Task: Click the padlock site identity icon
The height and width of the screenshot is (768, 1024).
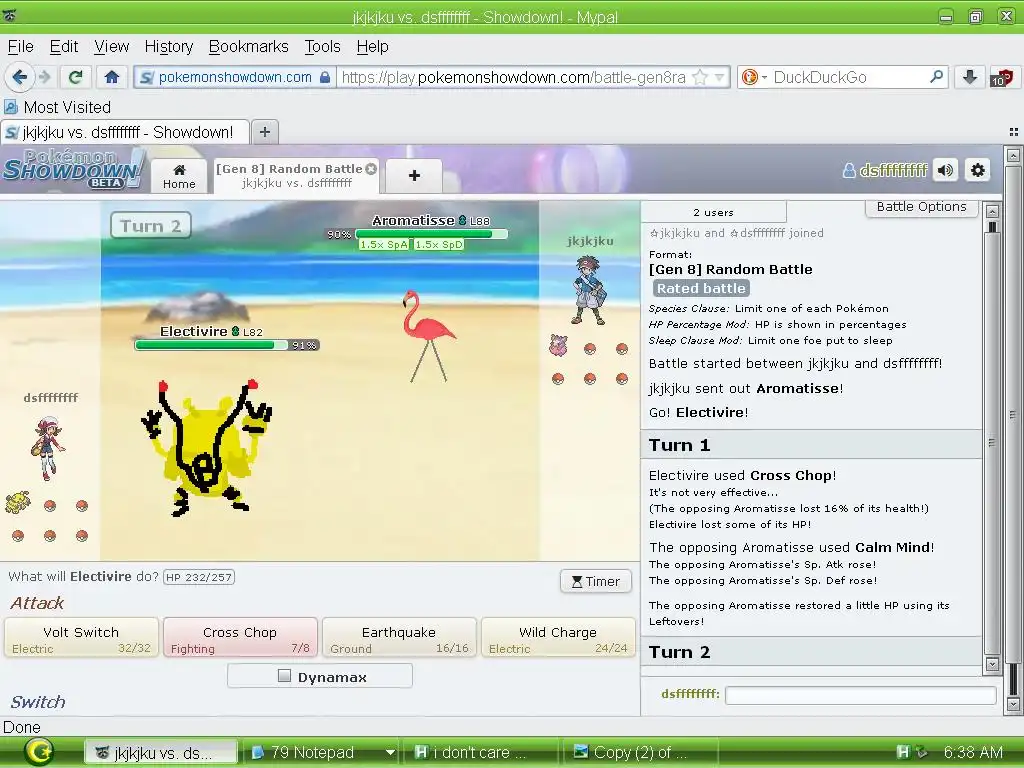Action: (325, 77)
